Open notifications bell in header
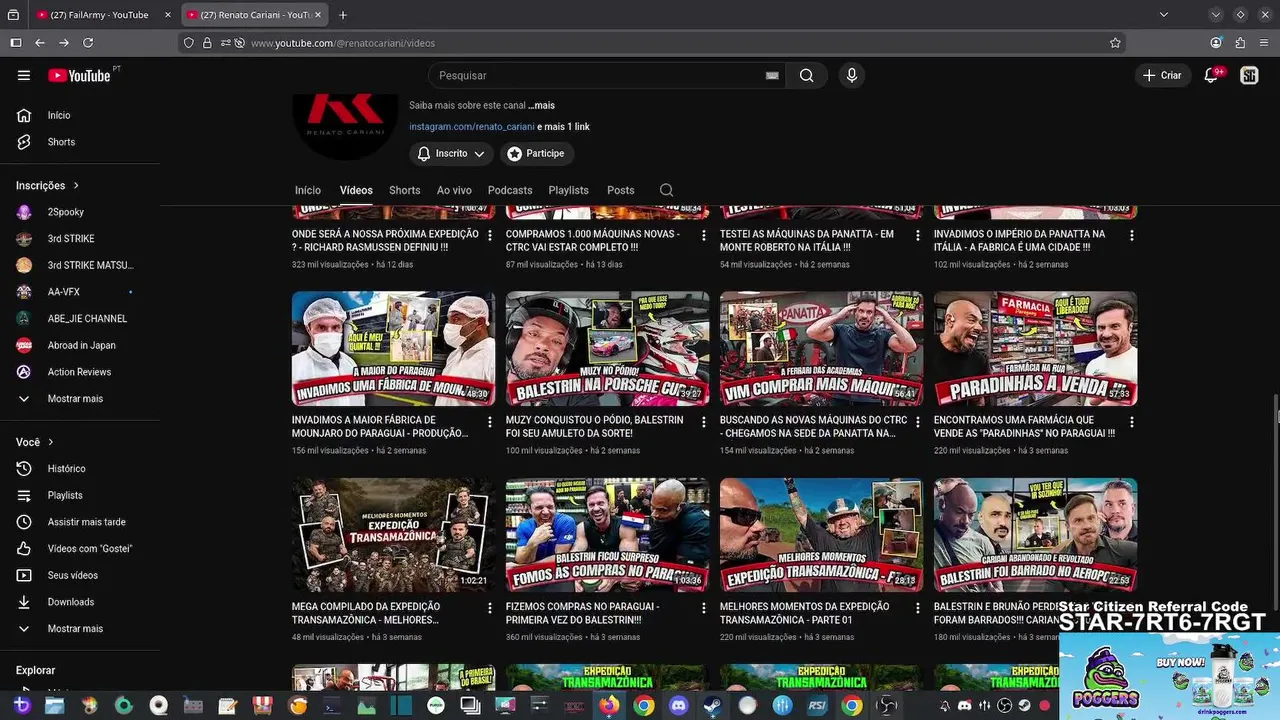 (1211, 75)
